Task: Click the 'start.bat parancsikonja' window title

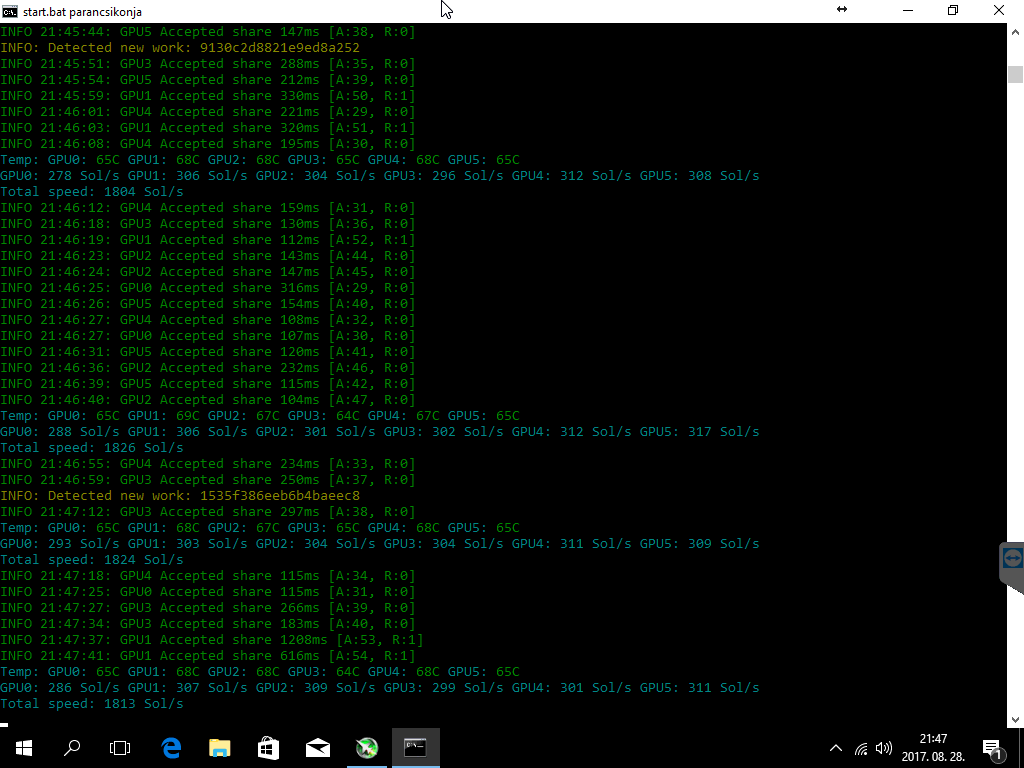Action: click(x=82, y=12)
